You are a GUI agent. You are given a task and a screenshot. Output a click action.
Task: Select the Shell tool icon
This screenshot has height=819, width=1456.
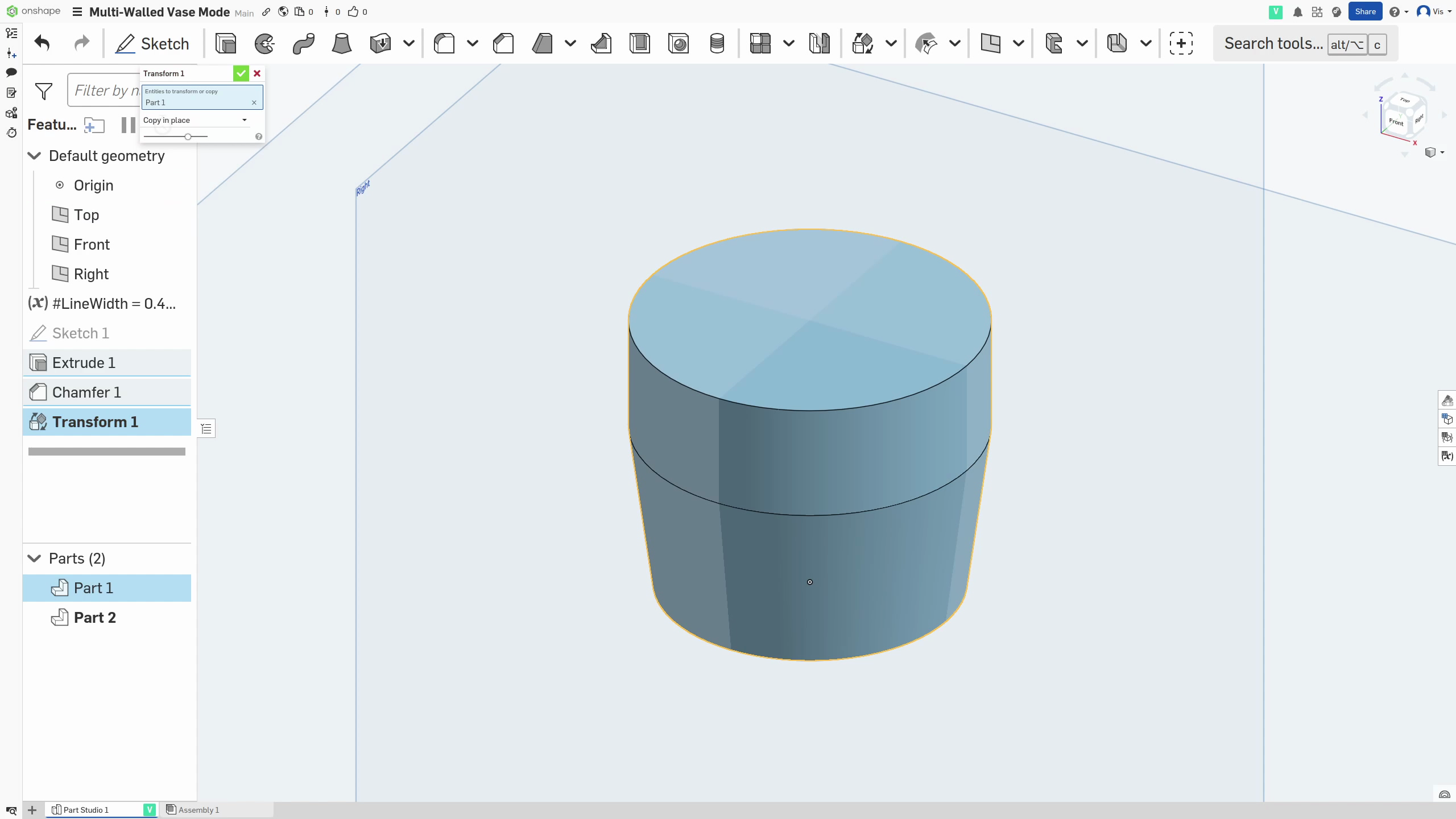640,43
